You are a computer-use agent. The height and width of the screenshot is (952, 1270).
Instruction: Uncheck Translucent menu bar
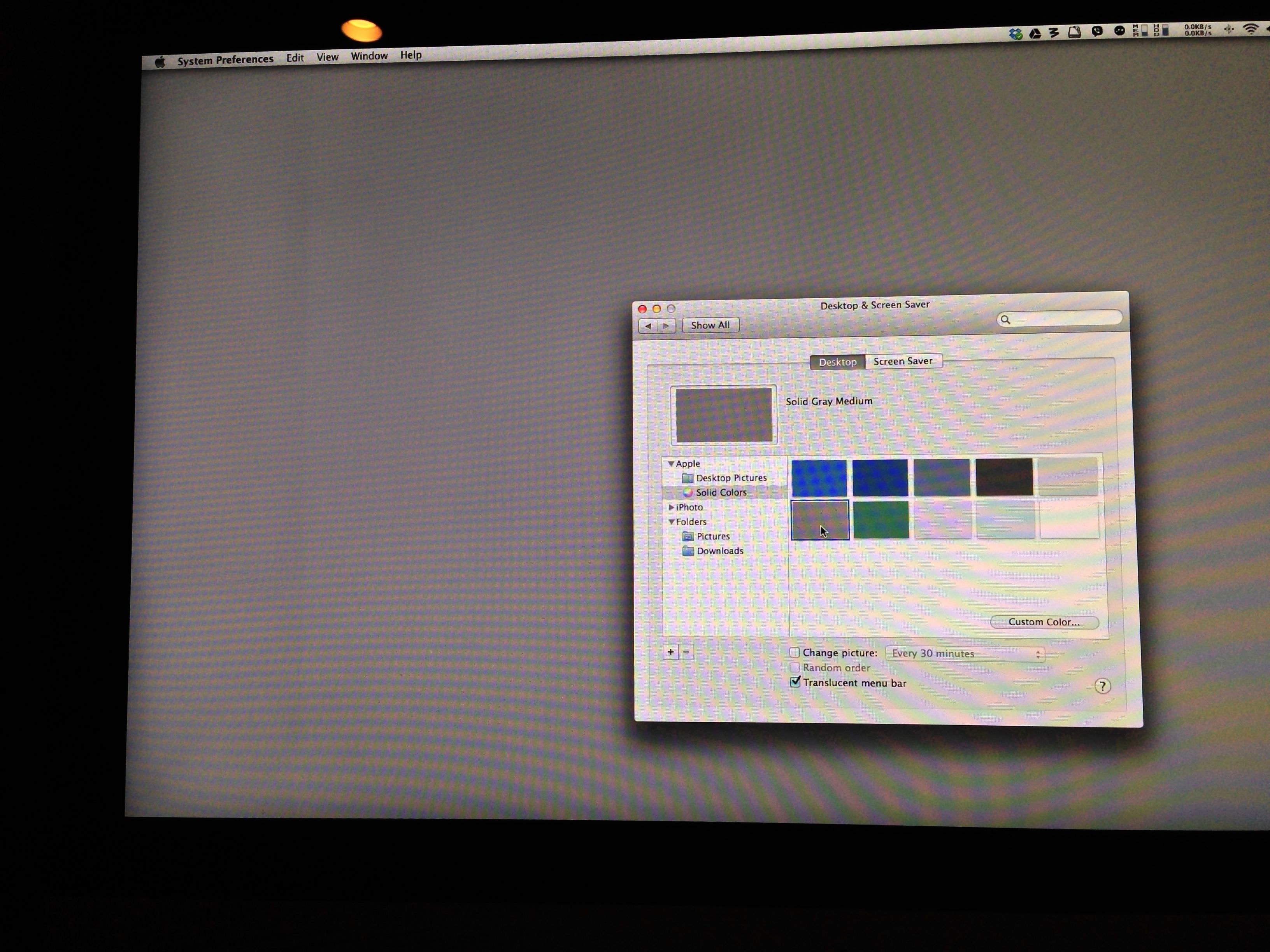[795, 682]
